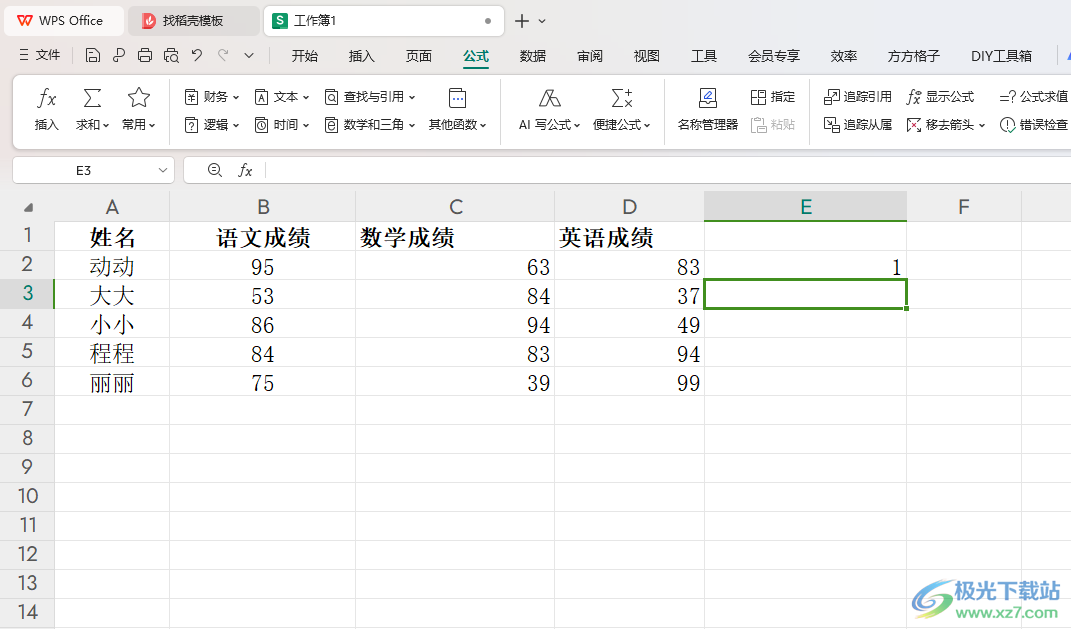1071x629 pixels.
Task: Open the Member Exclusive (会员专享) tab
Action: coord(774,56)
